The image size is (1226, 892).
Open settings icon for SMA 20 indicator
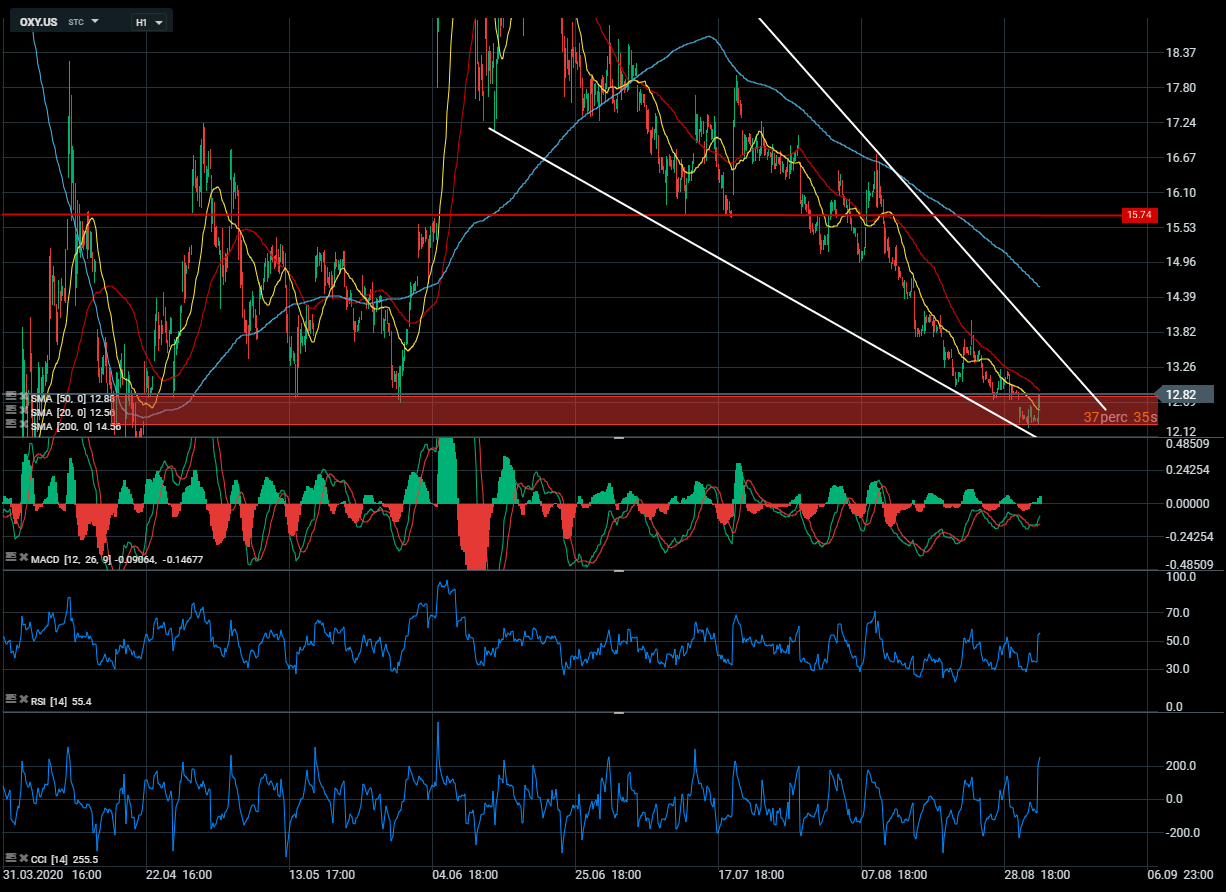(x=9, y=411)
